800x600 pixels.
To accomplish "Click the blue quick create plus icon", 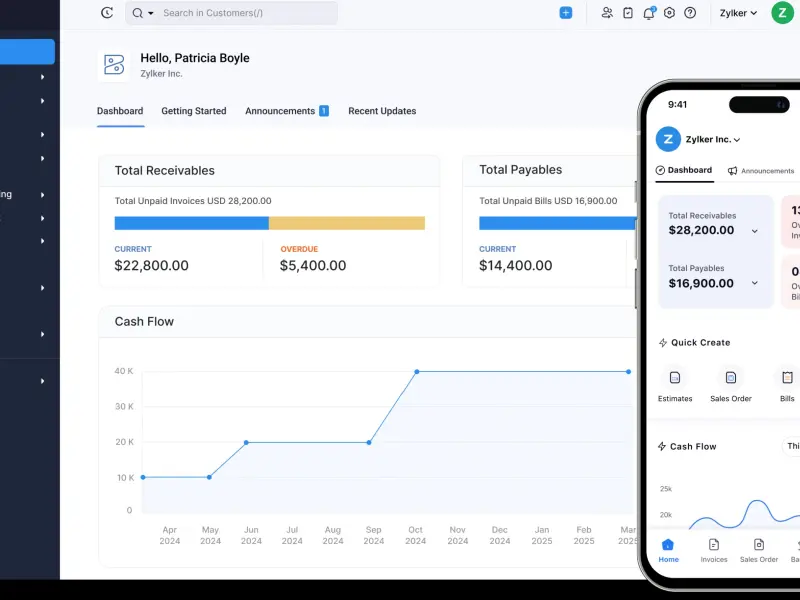I will click(x=565, y=13).
